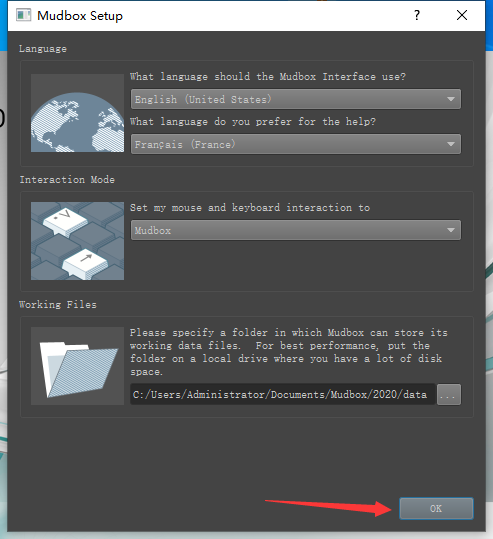
Task: Click the keyboard keys interaction icon
Action: pyautogui.click(x=77, y=241)
